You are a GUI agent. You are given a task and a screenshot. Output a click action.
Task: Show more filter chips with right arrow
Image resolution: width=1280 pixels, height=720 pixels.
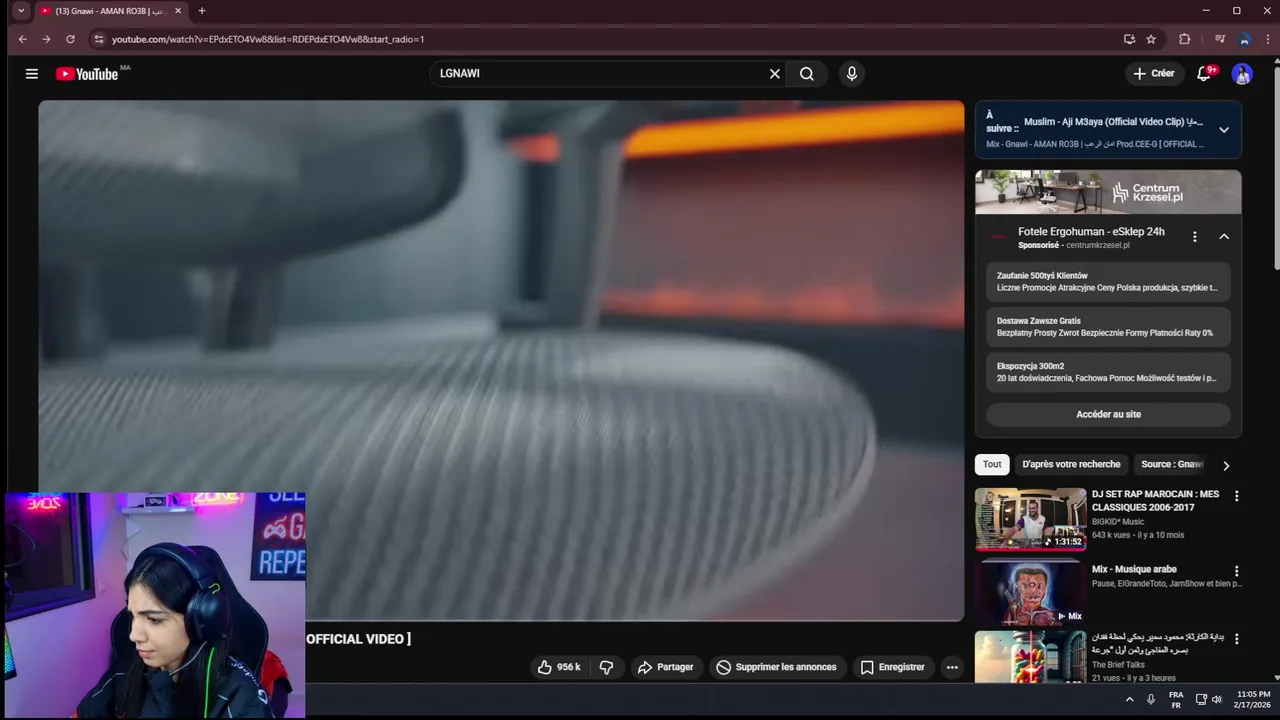click(1226, 465)
